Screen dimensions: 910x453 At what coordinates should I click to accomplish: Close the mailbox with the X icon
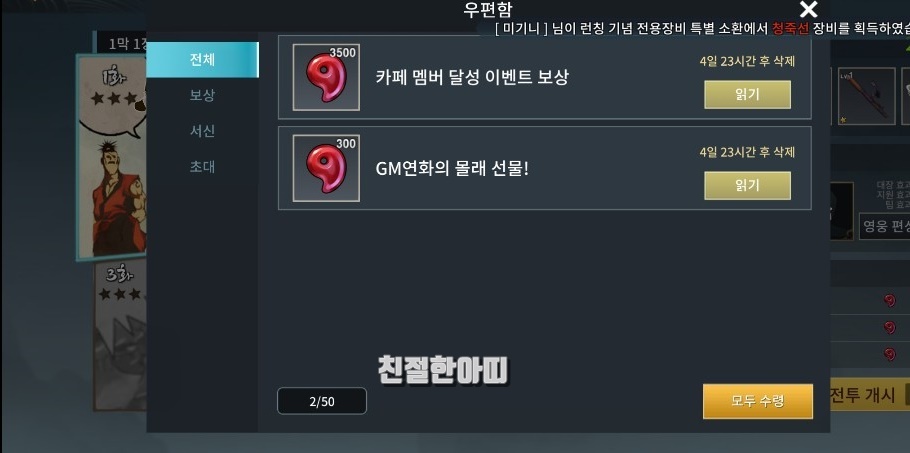tap(808, 10)
